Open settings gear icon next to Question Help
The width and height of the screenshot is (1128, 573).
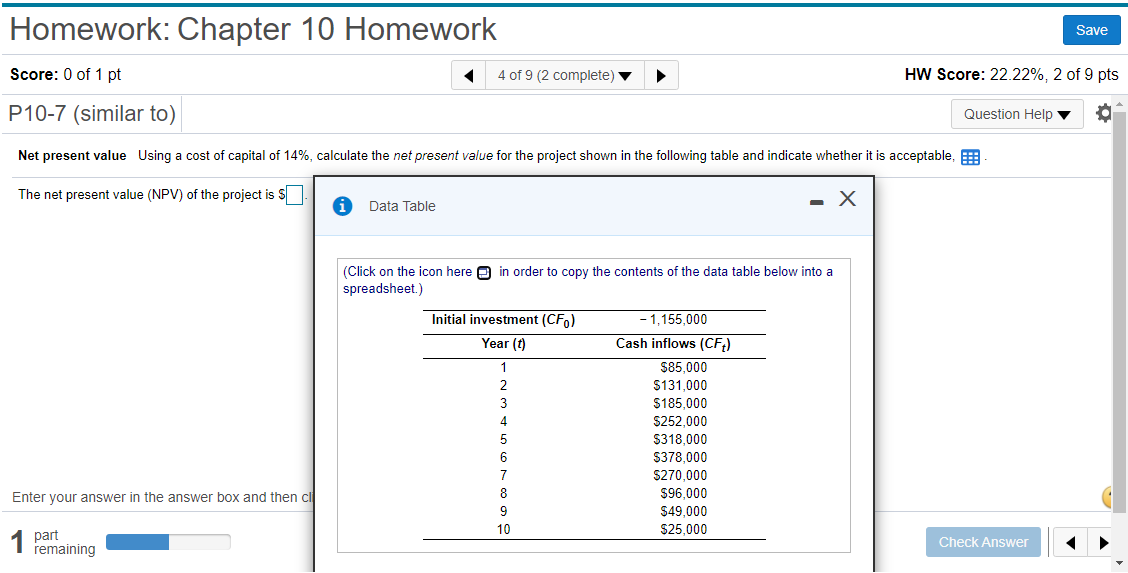tap(1103, 113)
